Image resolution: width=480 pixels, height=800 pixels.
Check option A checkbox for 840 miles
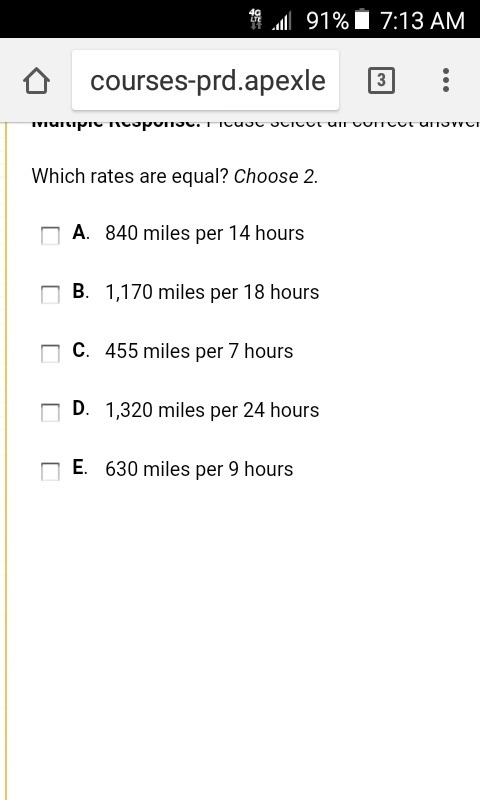pos(50,236)
